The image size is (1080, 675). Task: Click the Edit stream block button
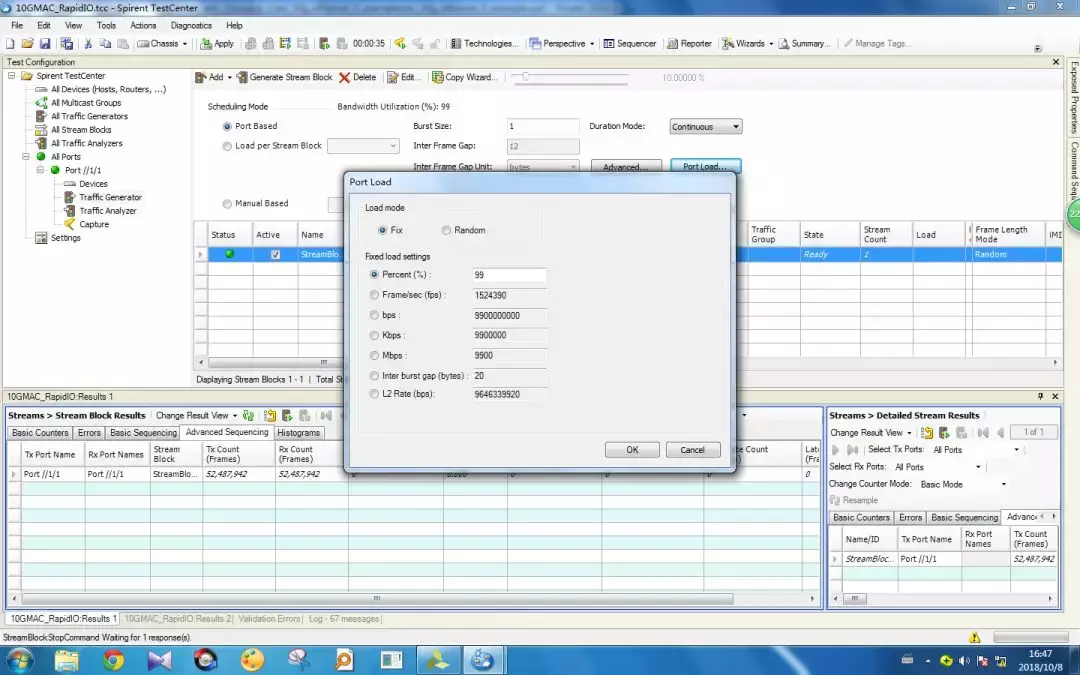coord(403,77)
